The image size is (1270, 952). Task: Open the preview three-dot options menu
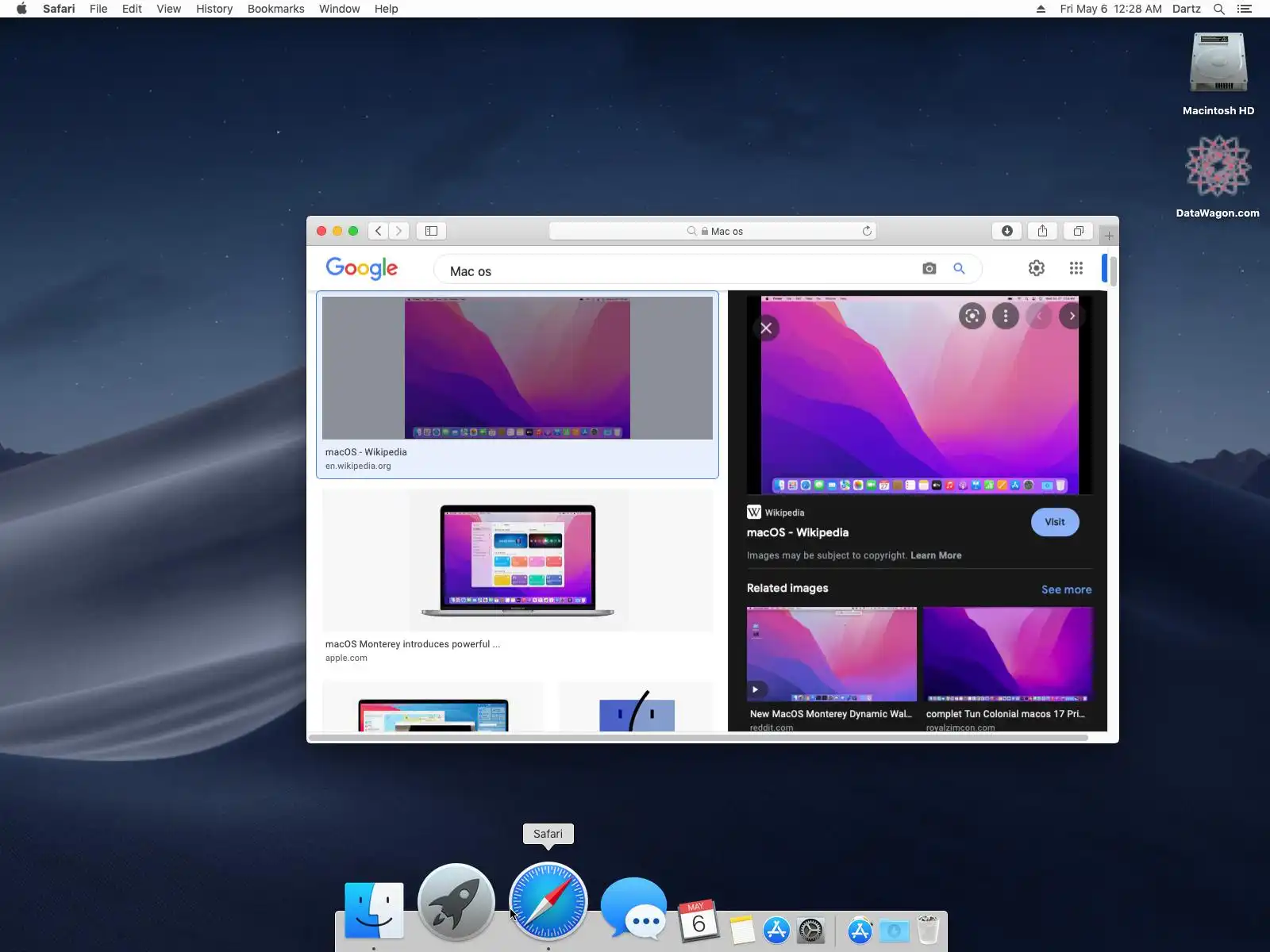tap(1006, 316)
